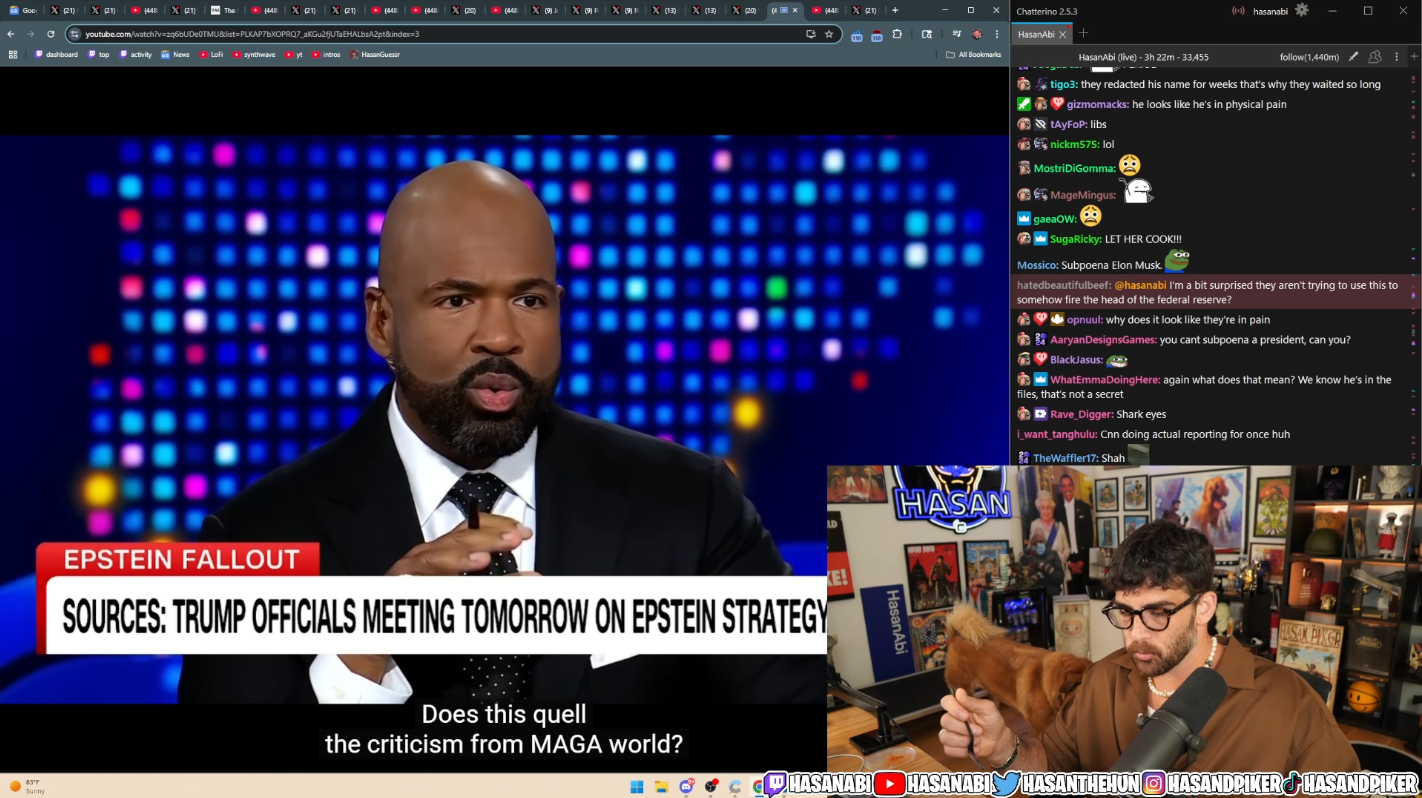Open Chatterino settings gear icon
Viewport: 1422px width, 798px height.
1301,10
